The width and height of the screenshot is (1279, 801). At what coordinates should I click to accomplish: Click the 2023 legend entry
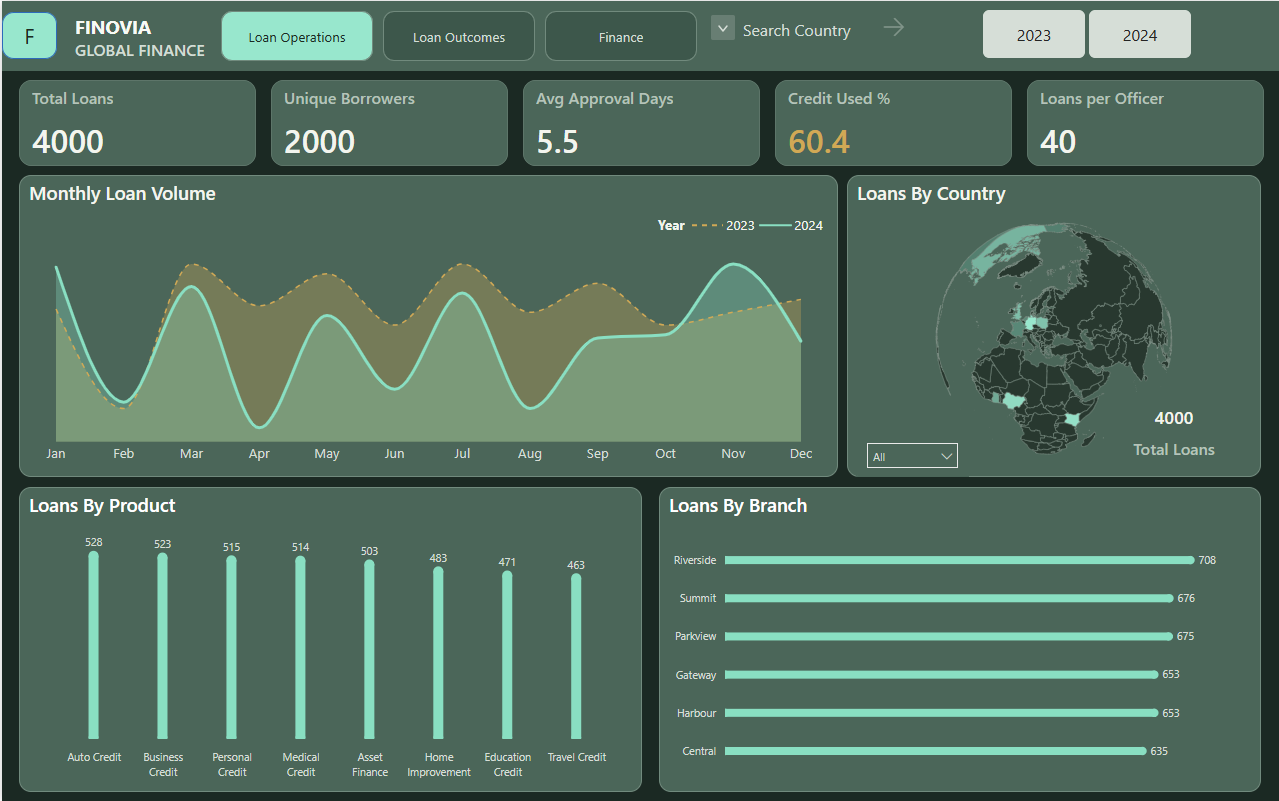click(723, 225)
